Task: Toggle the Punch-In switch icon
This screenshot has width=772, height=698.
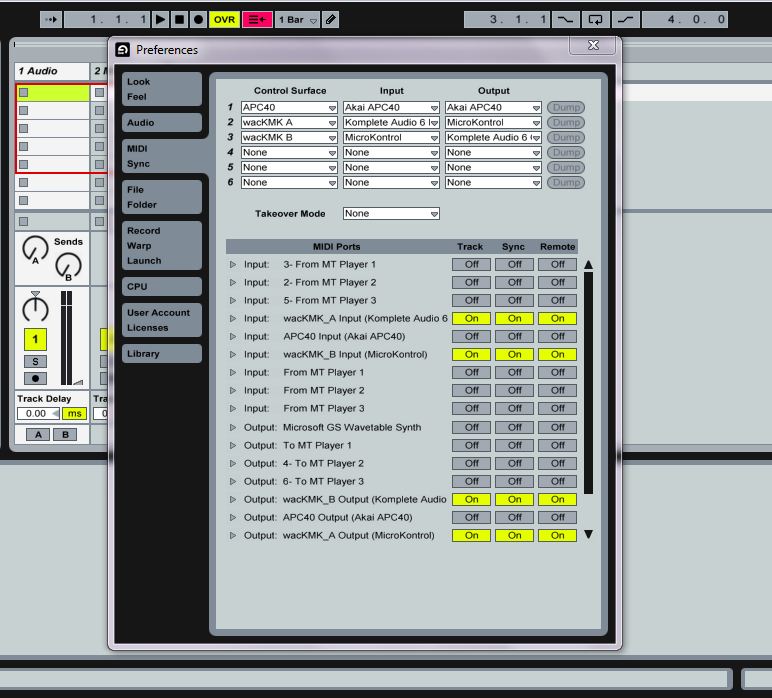Action: pos(565,20)
